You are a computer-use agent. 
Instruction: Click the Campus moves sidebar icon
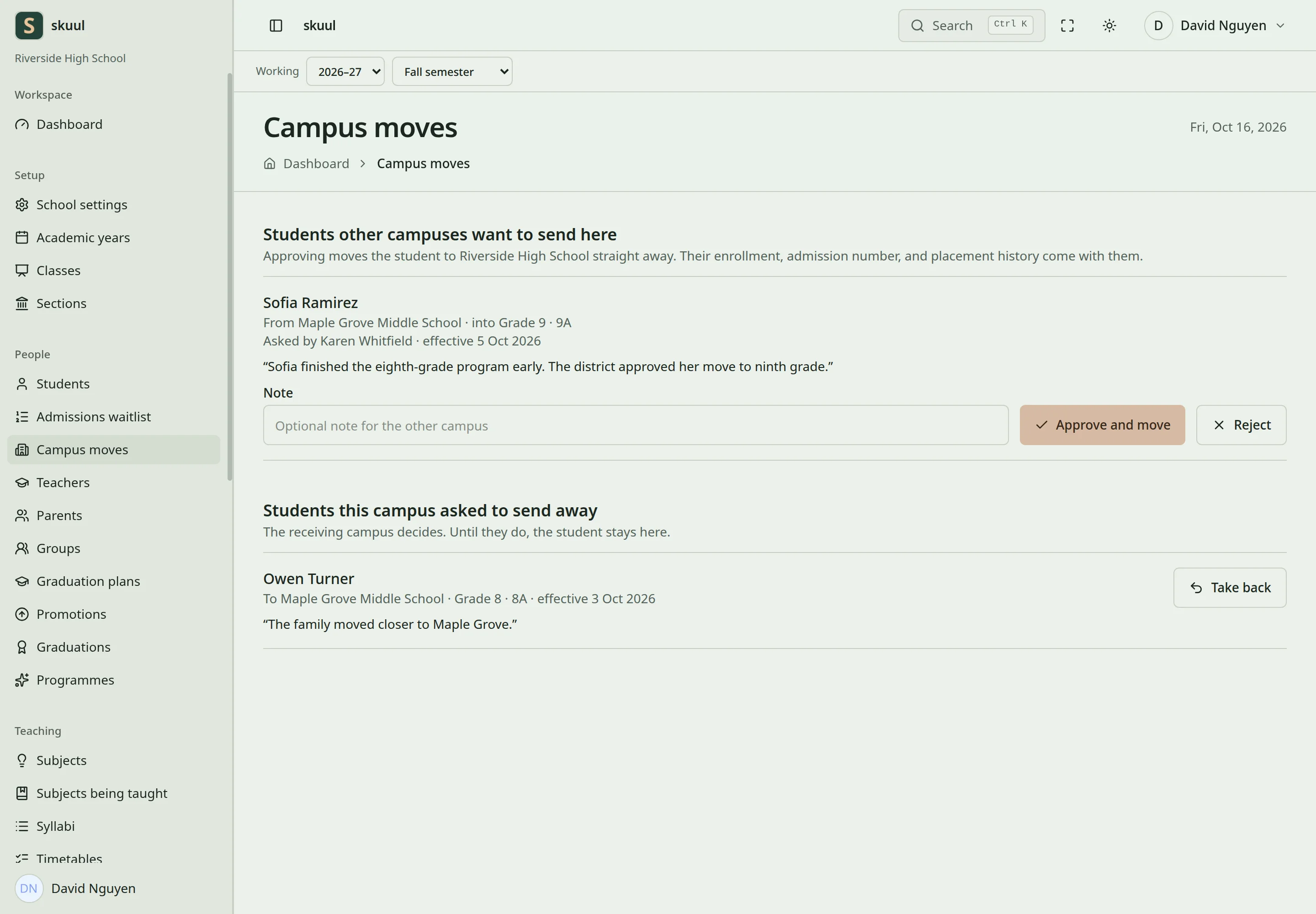pyautogui.click(x=22, y=450)
